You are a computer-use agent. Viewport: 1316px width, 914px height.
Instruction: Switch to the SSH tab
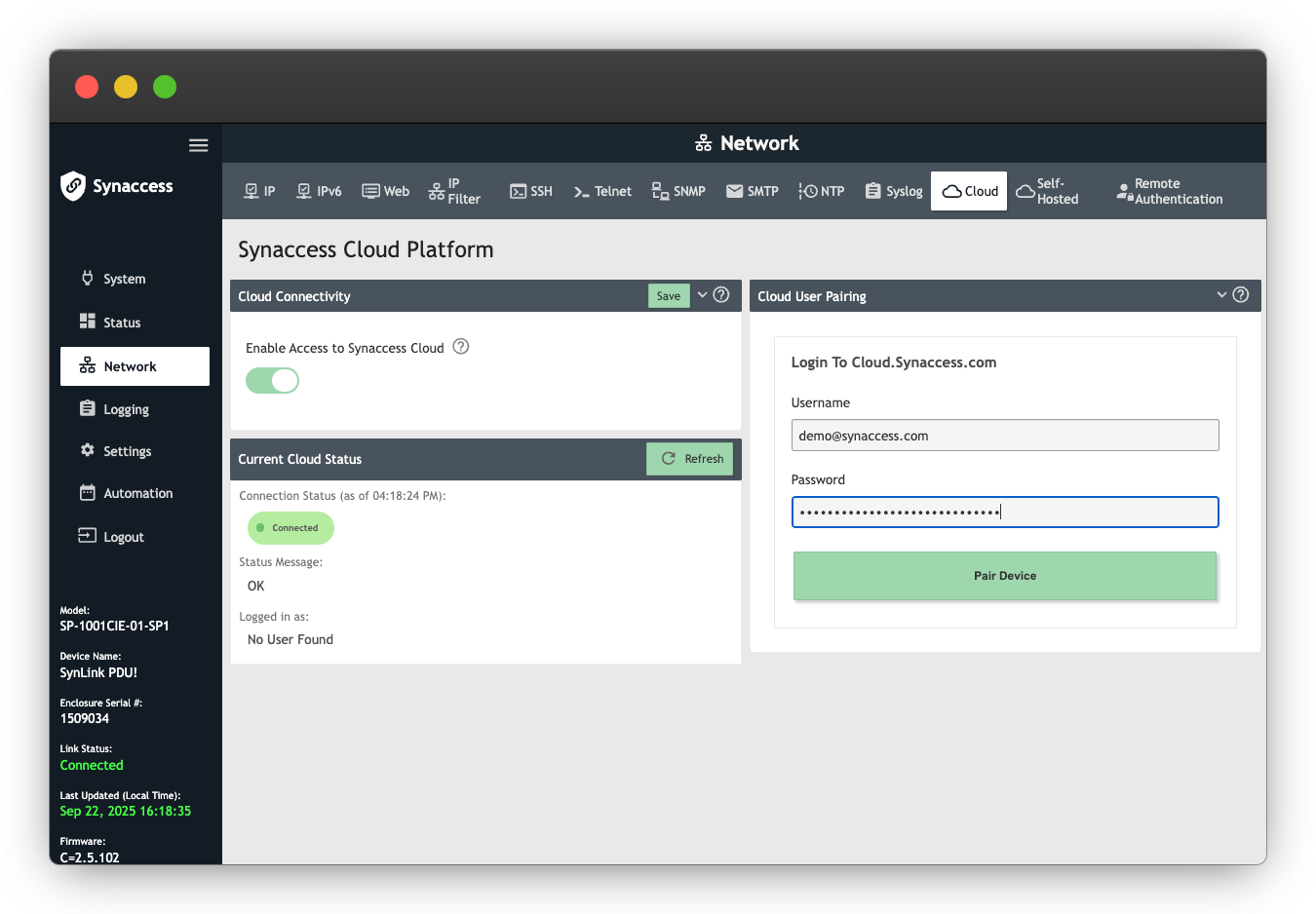531,191
